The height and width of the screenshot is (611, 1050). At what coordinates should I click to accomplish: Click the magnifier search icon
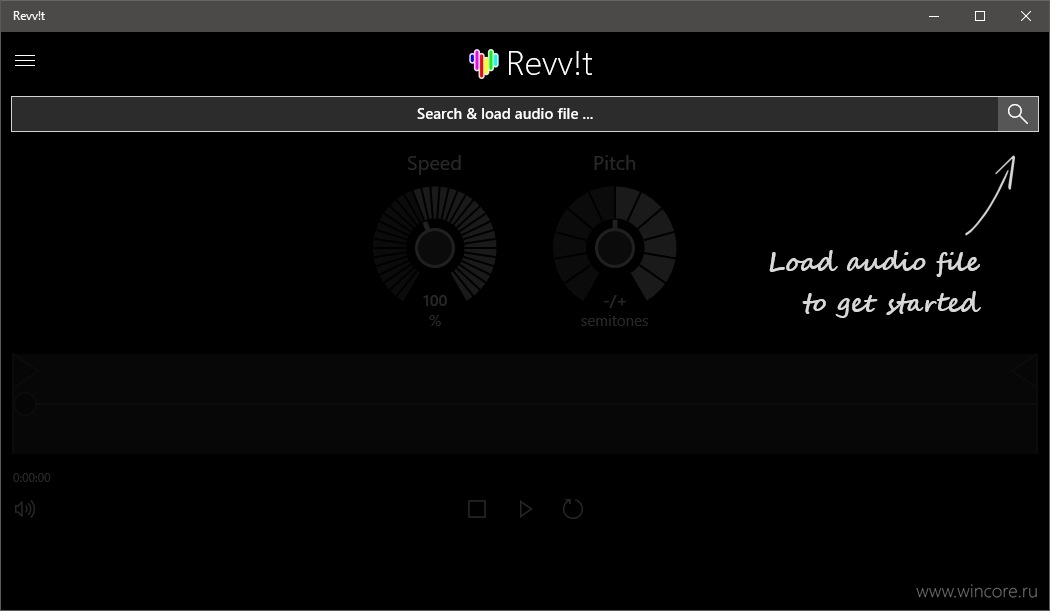coord(1018,114)
